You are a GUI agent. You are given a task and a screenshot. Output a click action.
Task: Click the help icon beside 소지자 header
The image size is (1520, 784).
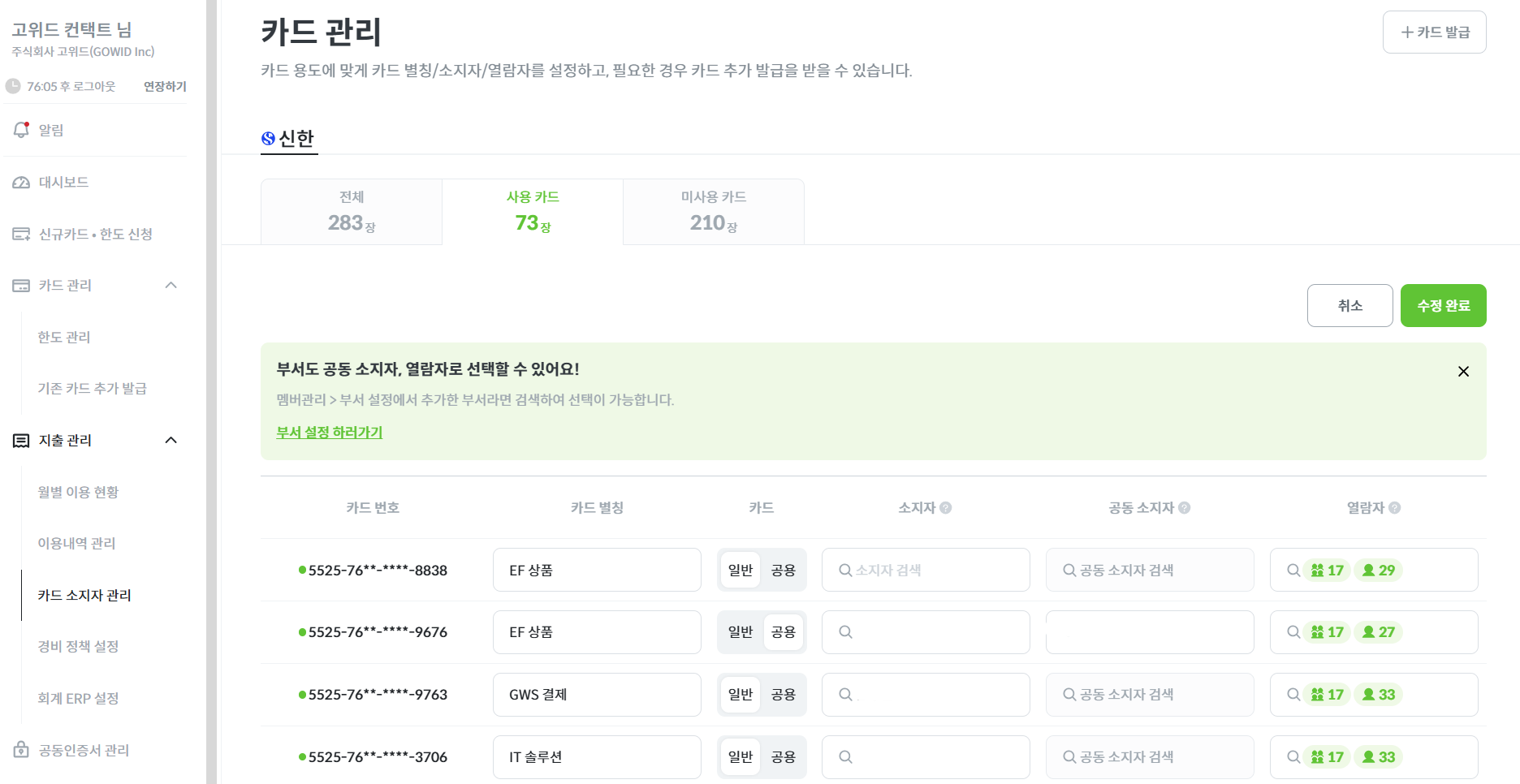[x=946, y=508]
